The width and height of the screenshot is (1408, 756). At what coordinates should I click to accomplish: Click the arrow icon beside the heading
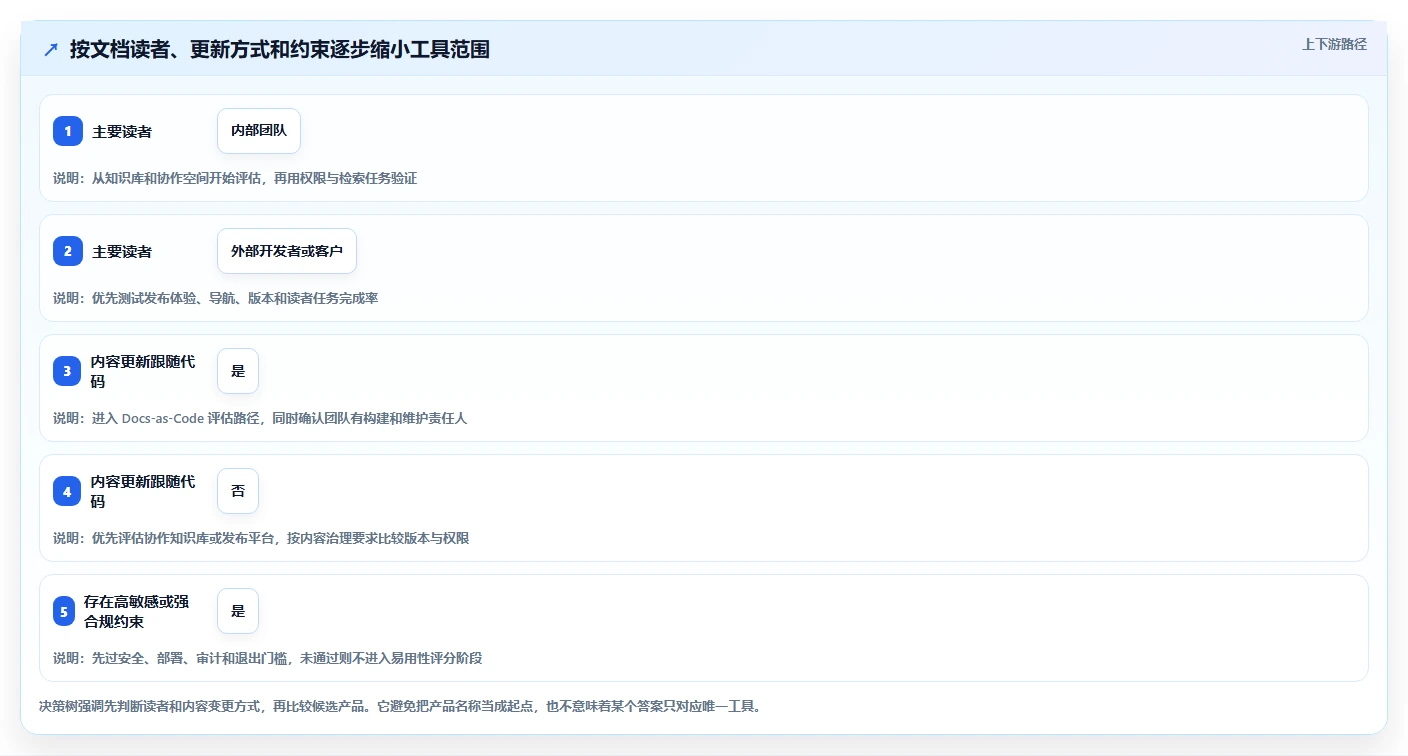click(51, 49)
